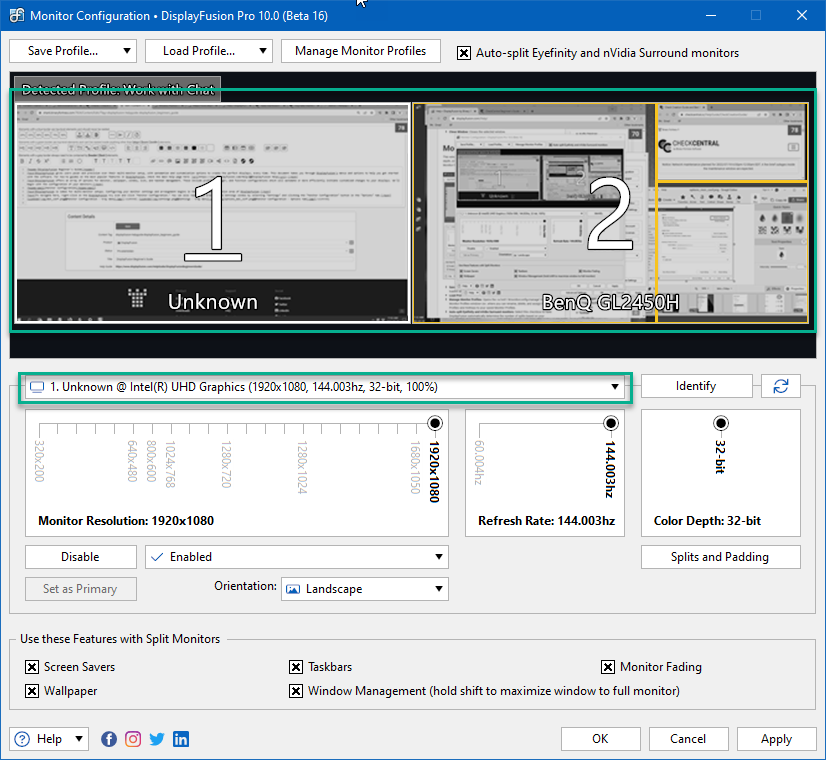Expand the Enabled state dropdown
The image size is (826, 760).
(438, 557)
